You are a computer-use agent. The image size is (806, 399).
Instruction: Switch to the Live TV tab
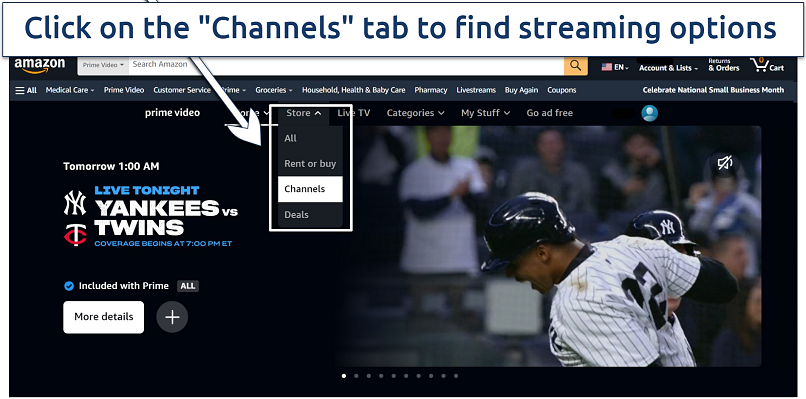coord(354,113)
